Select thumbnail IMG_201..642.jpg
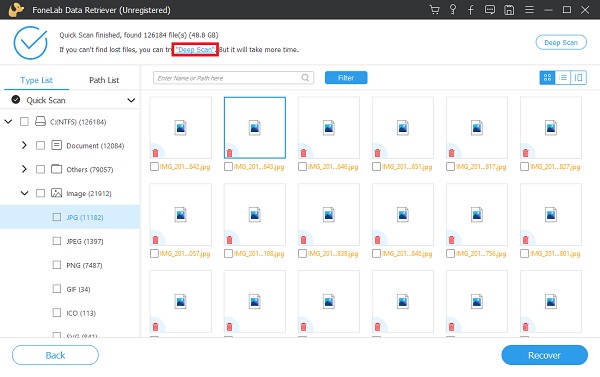Screen dimensions: 600x377 click(181, 127)
